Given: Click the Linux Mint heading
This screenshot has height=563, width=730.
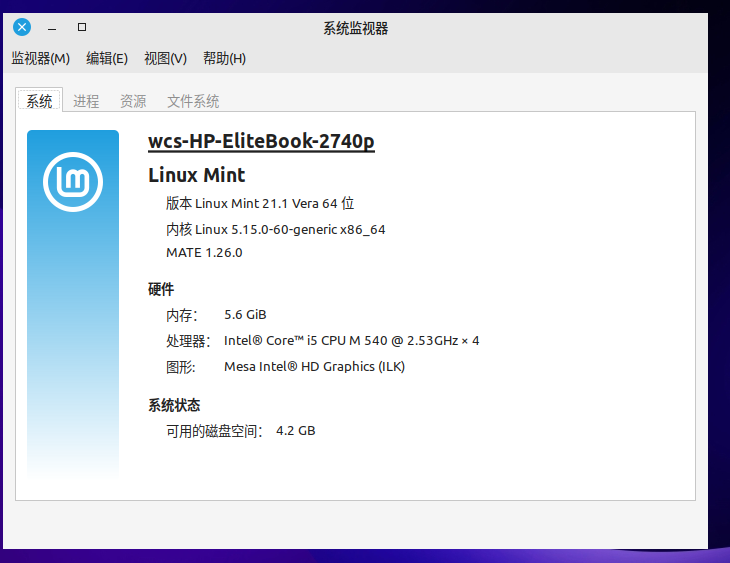Looking at the screenshot, I should click(196, 175).
